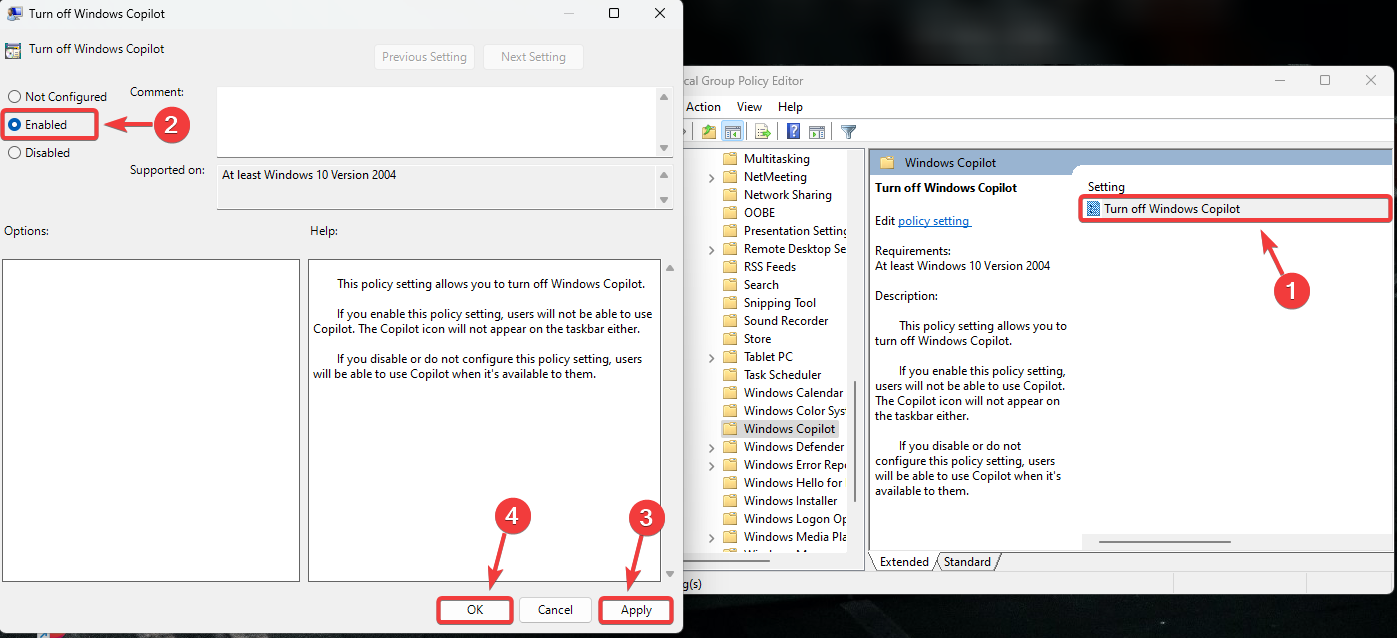This screenshot has width=1397, height=638.
Task: Expand the Windows Defender tree node
Action: point(711,447)
